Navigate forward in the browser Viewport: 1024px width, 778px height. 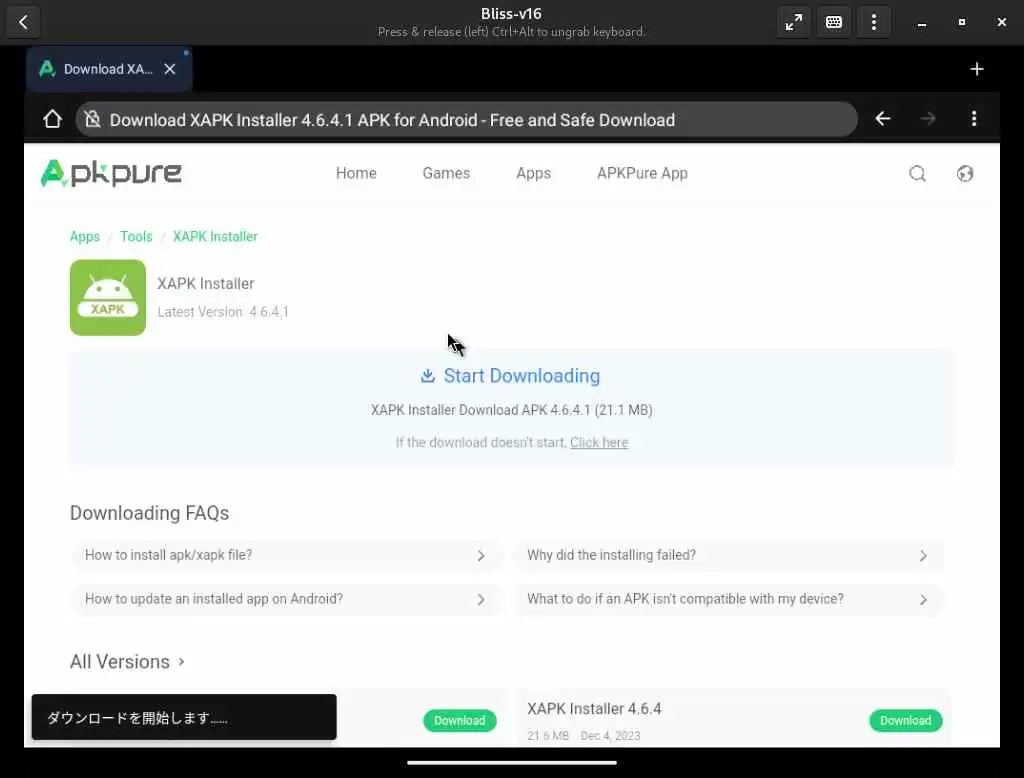coord(928,119)
